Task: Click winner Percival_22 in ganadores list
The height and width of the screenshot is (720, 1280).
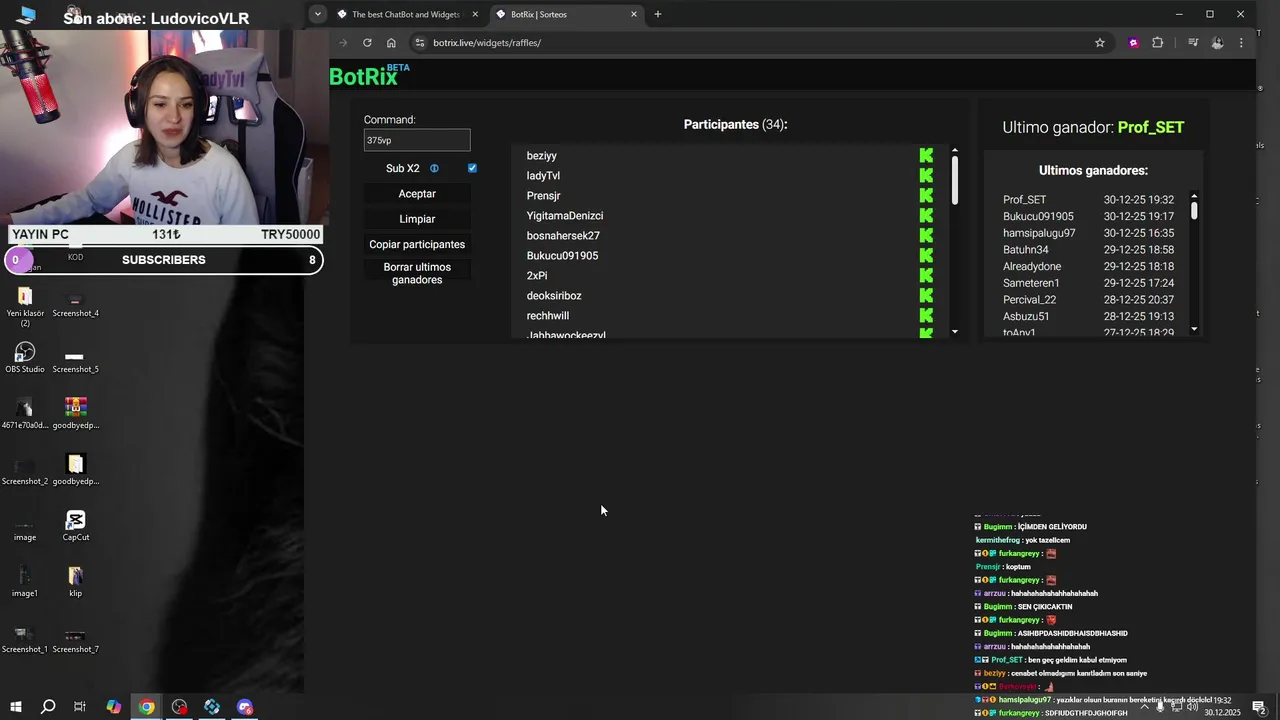Action: point(1029,300)
